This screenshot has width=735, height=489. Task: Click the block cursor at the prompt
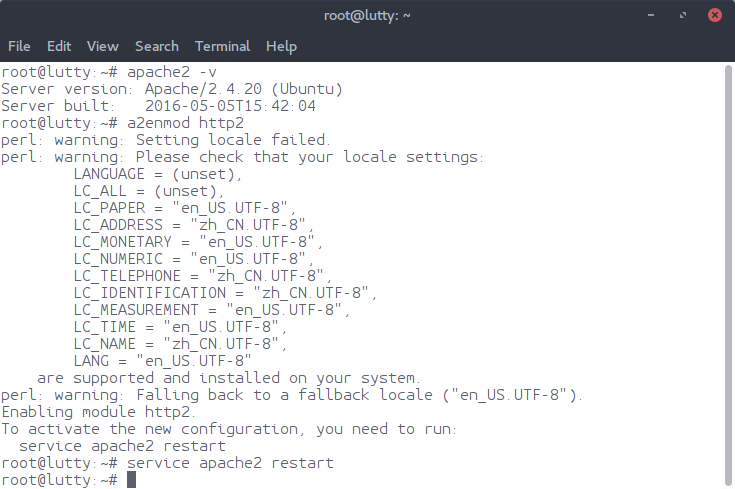pos(131,480)
